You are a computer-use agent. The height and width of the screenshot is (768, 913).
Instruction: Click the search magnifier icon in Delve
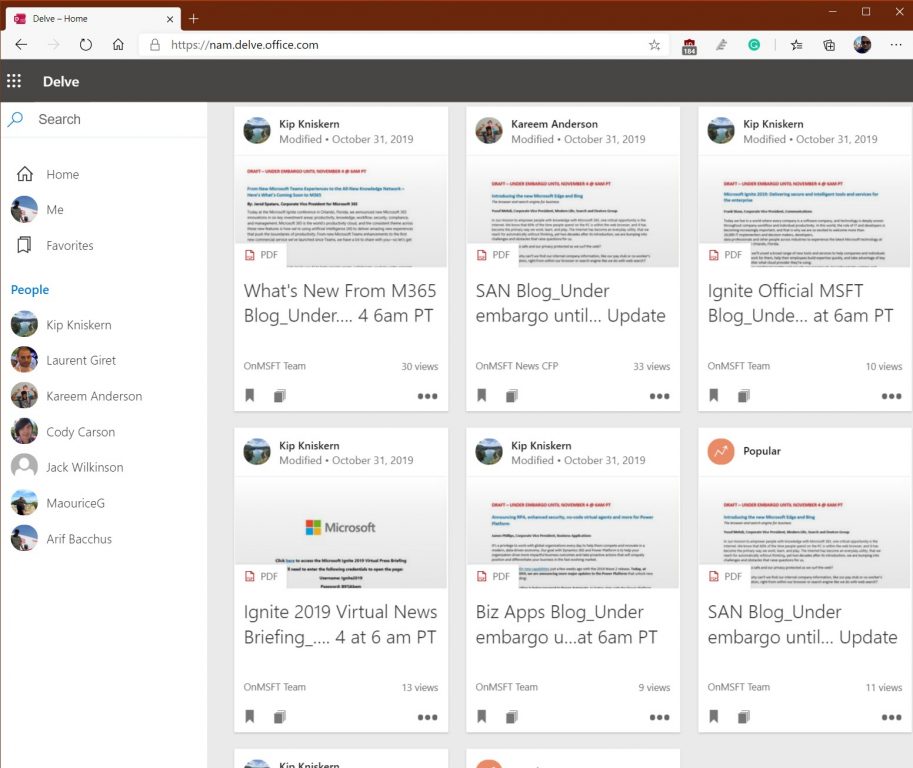click(15, 119)
